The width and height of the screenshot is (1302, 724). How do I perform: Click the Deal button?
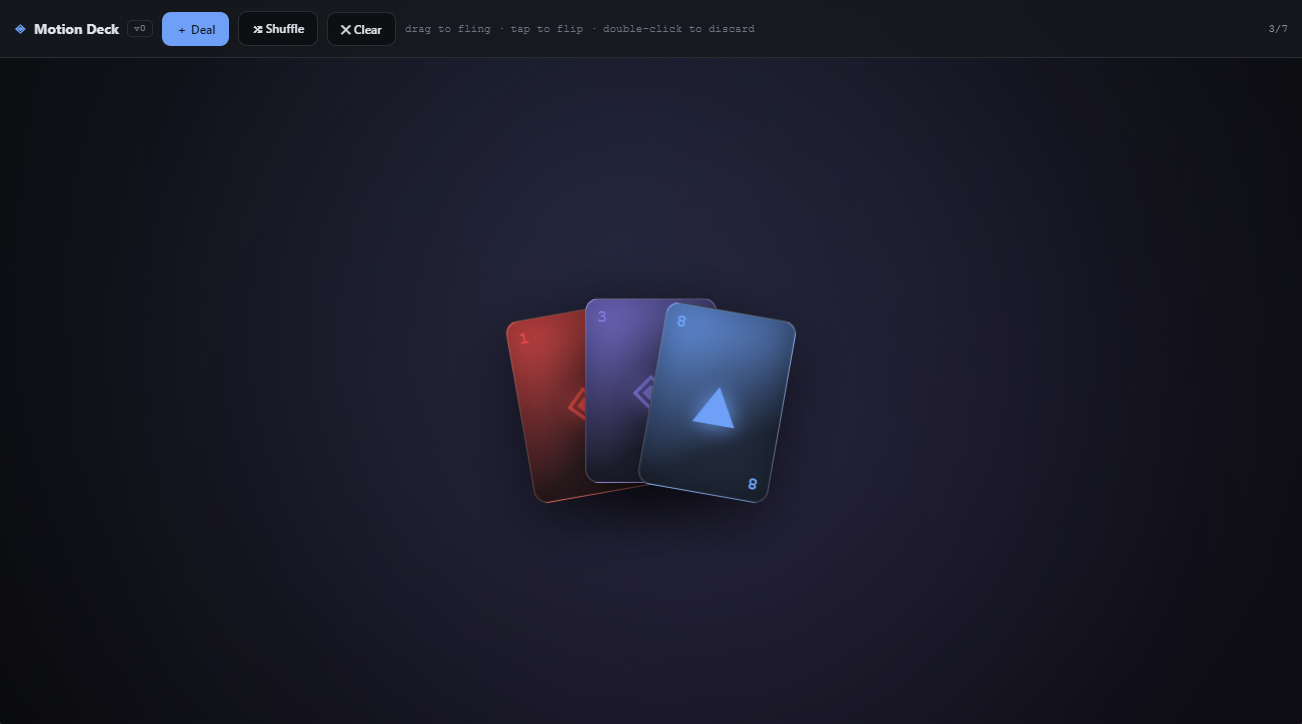click(x=195, y=29)
